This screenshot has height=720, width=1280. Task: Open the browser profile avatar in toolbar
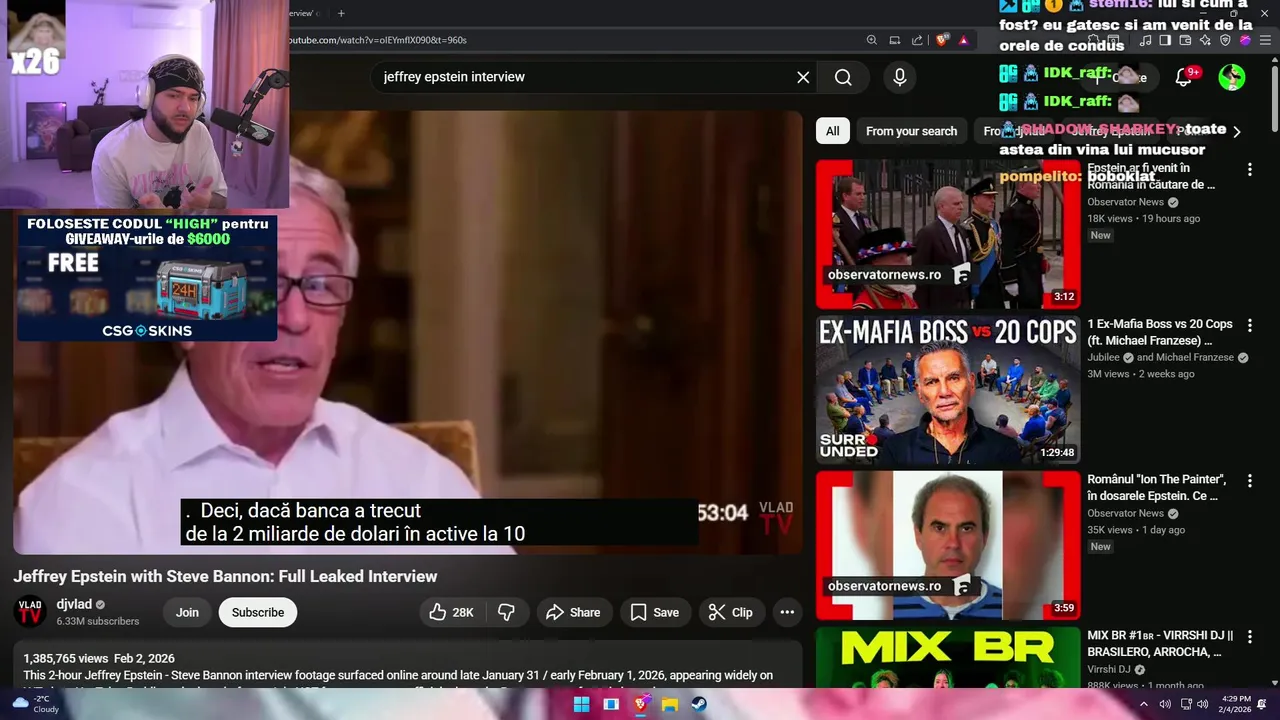[x=1245, y=40]
